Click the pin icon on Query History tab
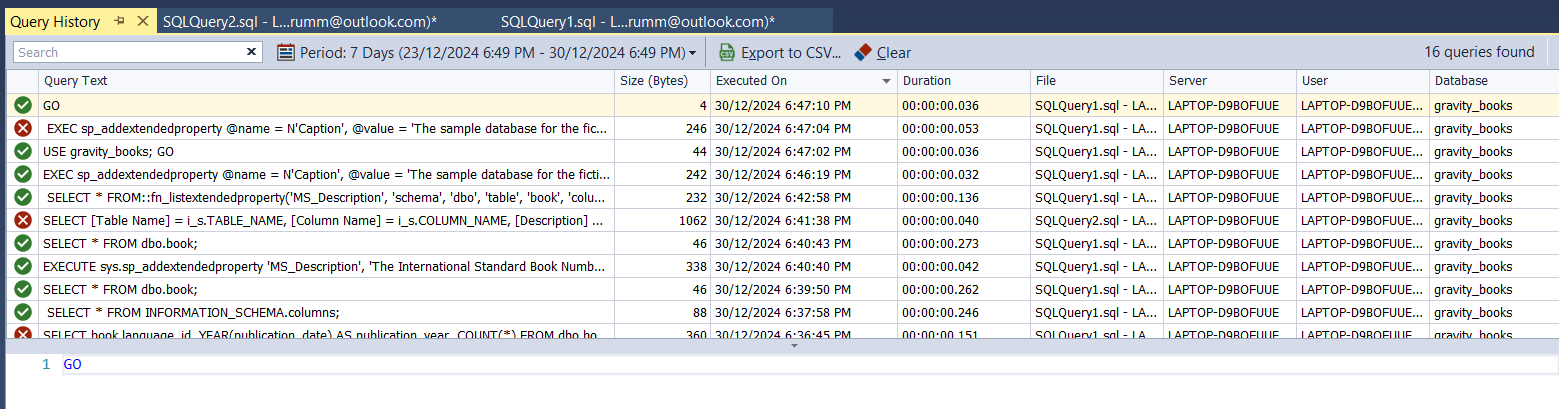Screen dimensions: 1559x409 (120, 21)
